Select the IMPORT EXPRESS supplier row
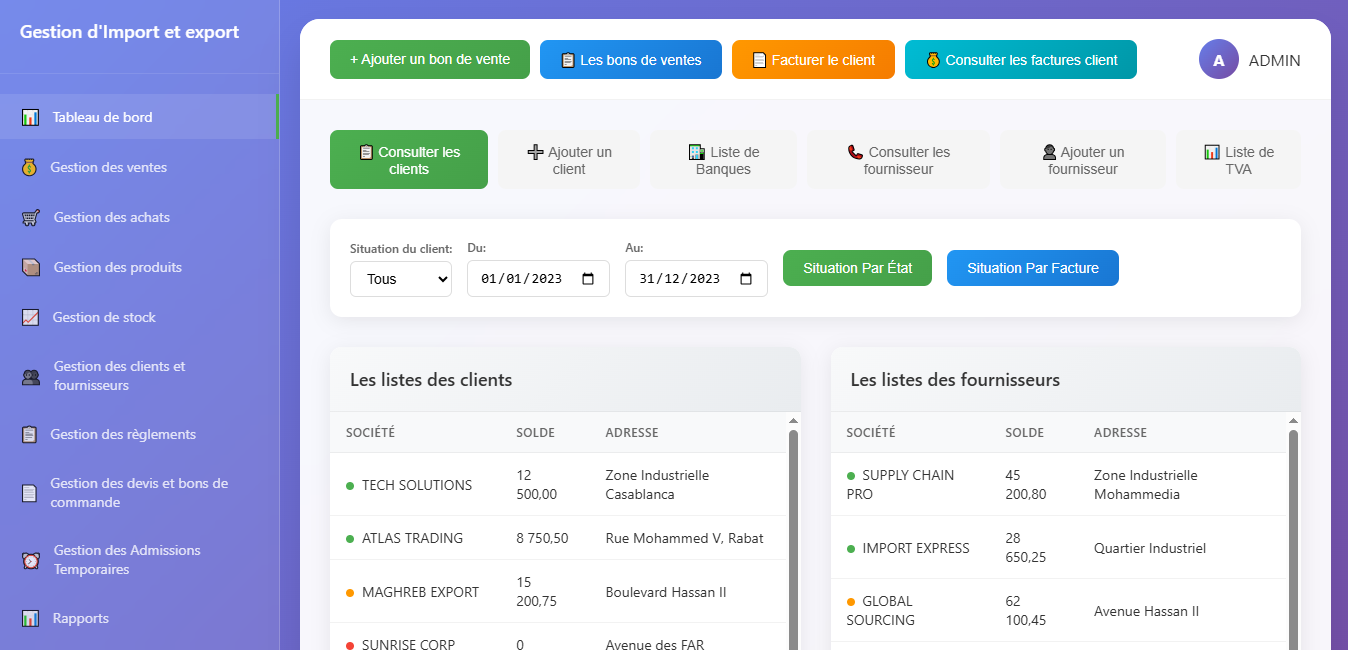The width and height of the screenshot is (1348, 650). (x=1058, y=548)
